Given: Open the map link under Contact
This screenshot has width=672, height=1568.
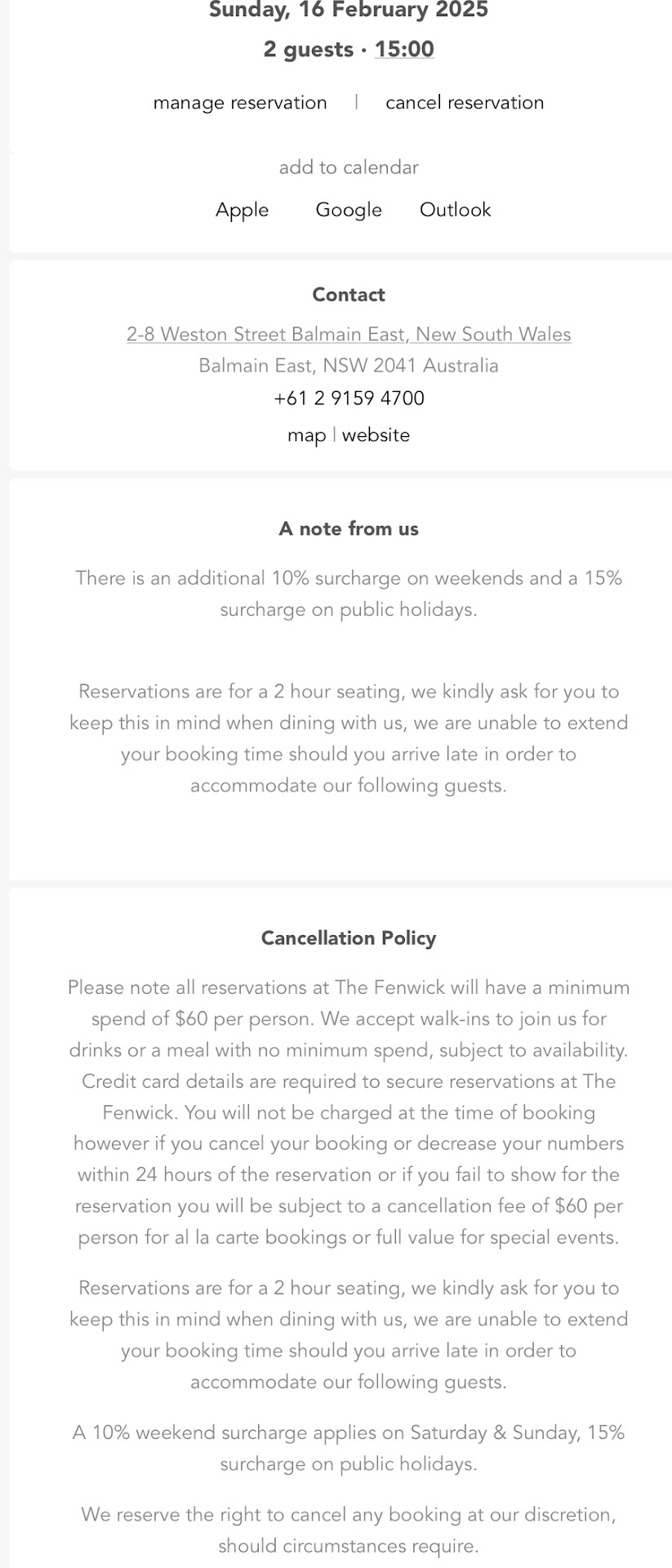Looking at the screenshot, I should click(307, 435).
